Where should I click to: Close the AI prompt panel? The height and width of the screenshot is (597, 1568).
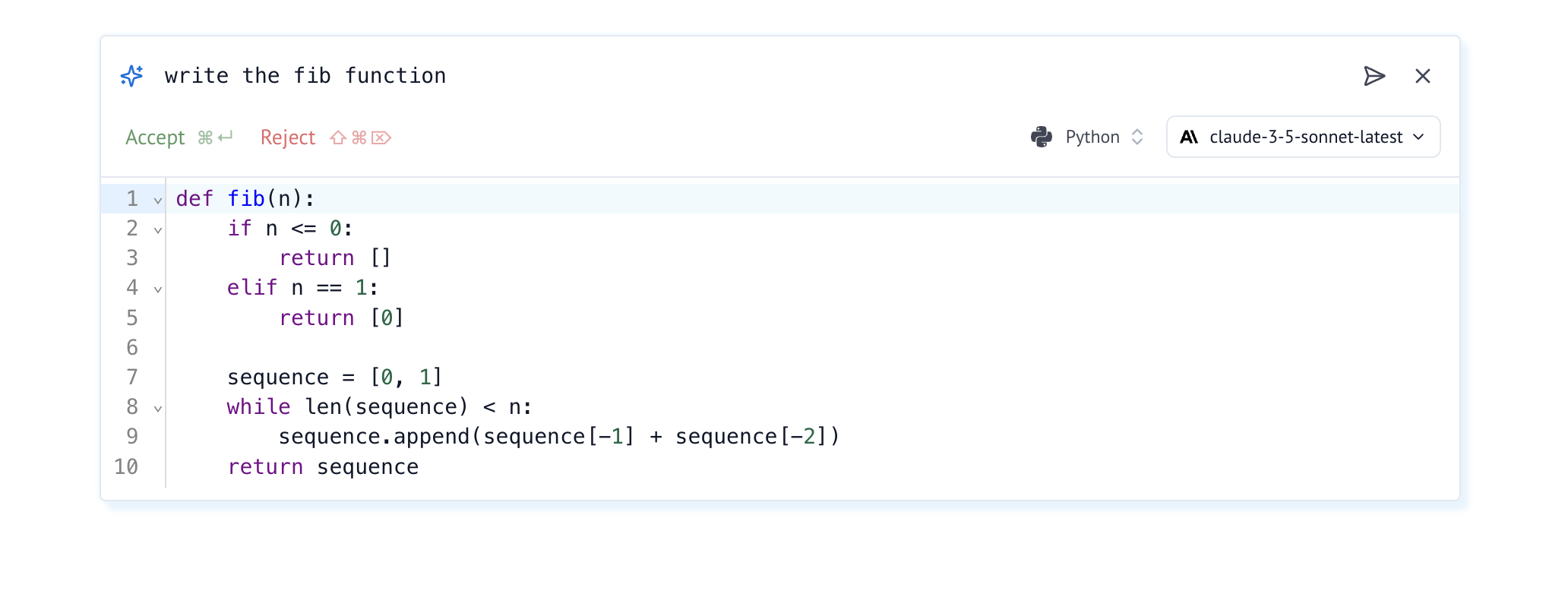click(x=1422, y=76)
